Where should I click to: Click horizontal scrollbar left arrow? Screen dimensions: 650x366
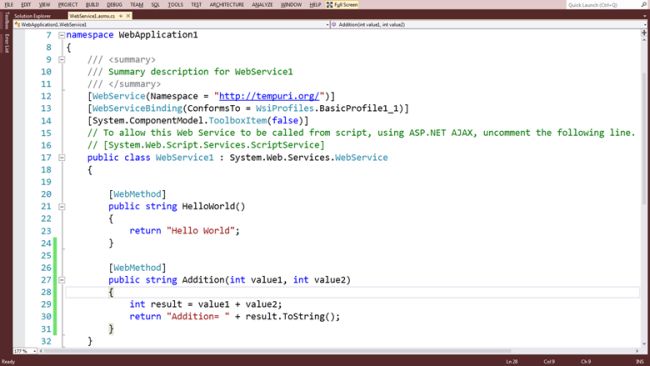point(40,351)
